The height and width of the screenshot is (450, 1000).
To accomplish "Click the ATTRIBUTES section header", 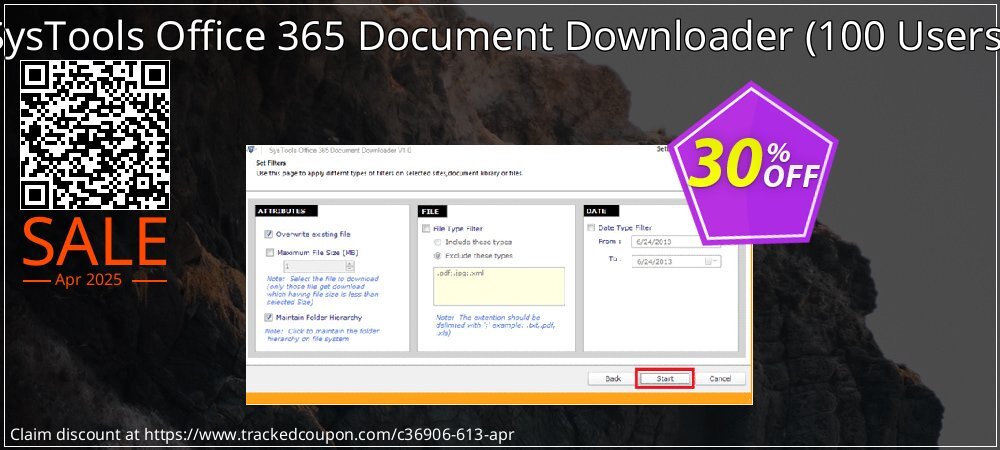I will 286,211.
